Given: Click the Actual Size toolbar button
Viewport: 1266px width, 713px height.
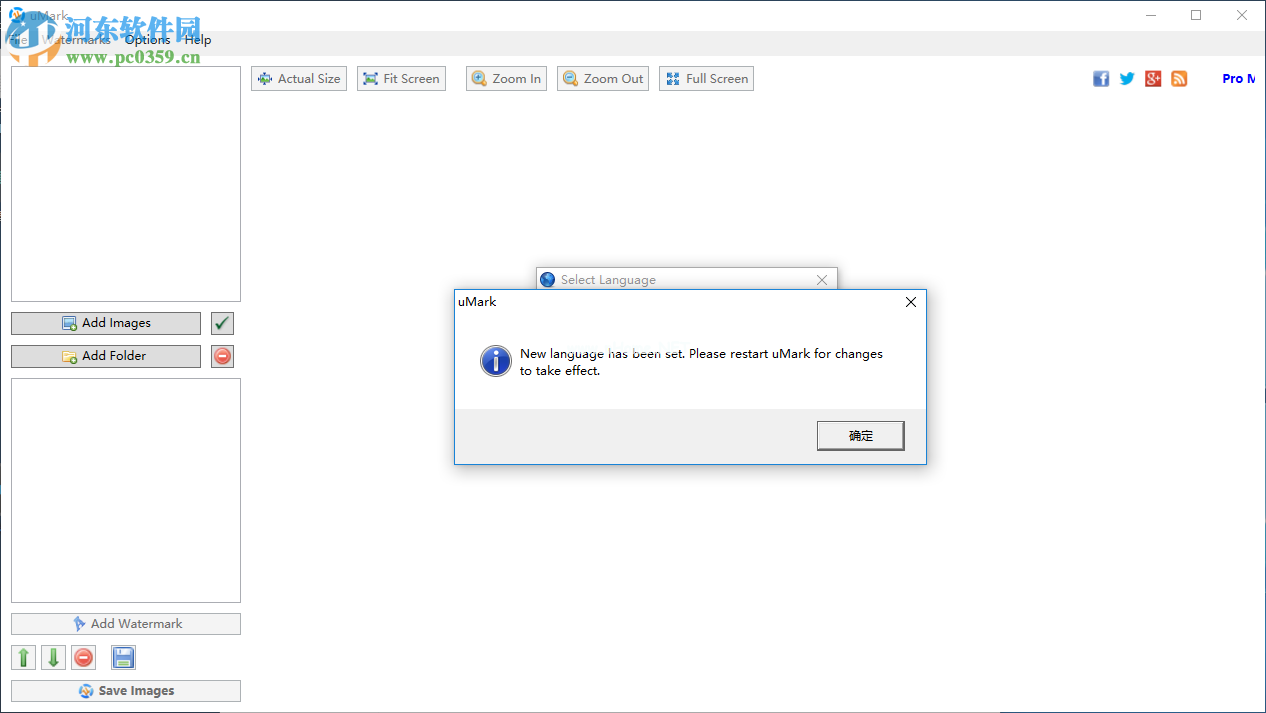Looking at the screenshot, I should pos(299,79).
